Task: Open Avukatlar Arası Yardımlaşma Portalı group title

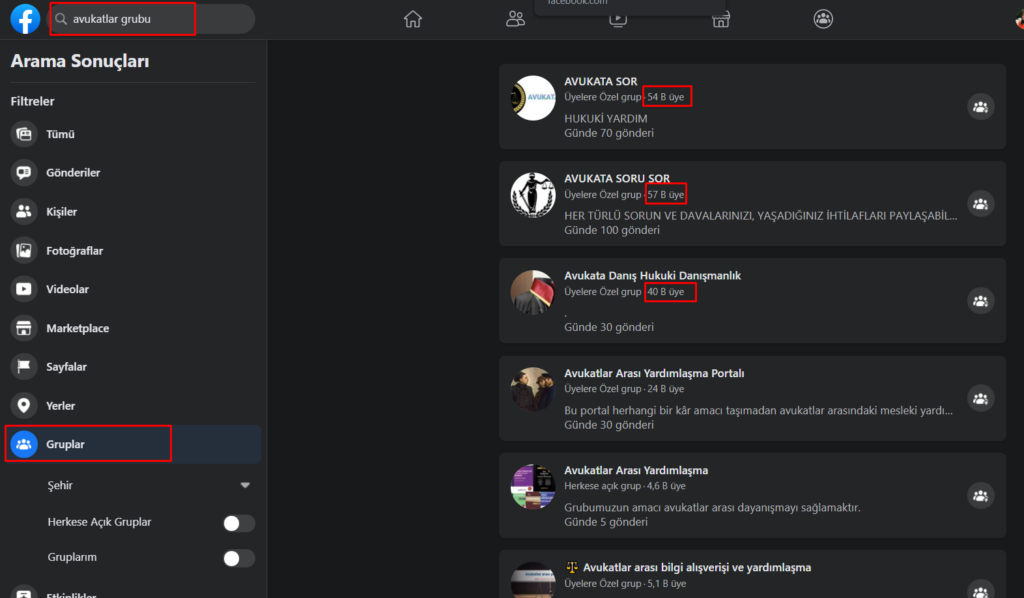Action: pos(654,373)
